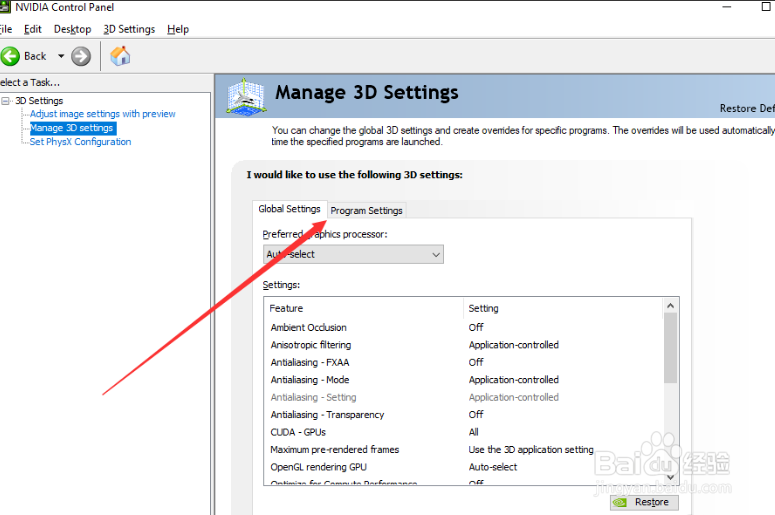The image size is (775, 515).
Task: Open the Desktop menu
Action: [x=72, y=29]
